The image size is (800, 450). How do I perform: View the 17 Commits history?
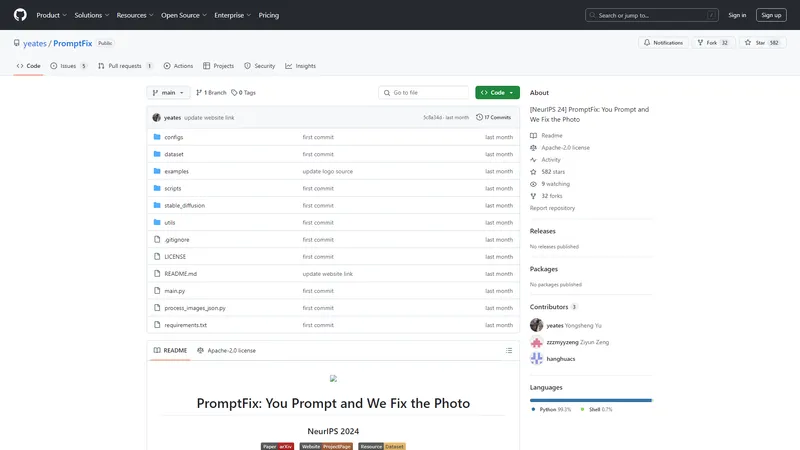pos(493,117)
